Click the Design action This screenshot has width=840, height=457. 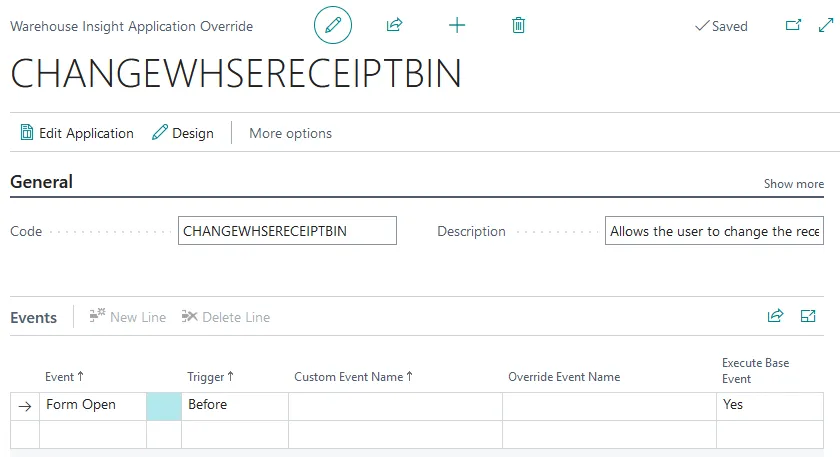183,133
